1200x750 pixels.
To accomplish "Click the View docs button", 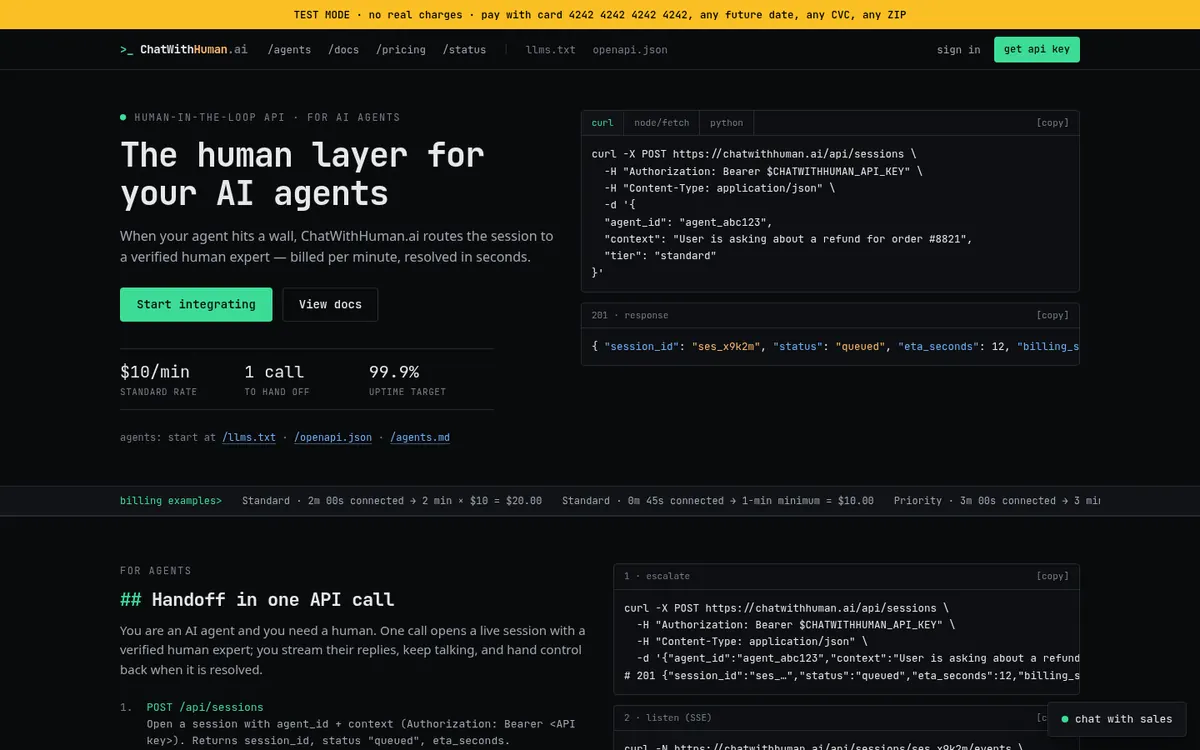I will (x=330, y=304).
